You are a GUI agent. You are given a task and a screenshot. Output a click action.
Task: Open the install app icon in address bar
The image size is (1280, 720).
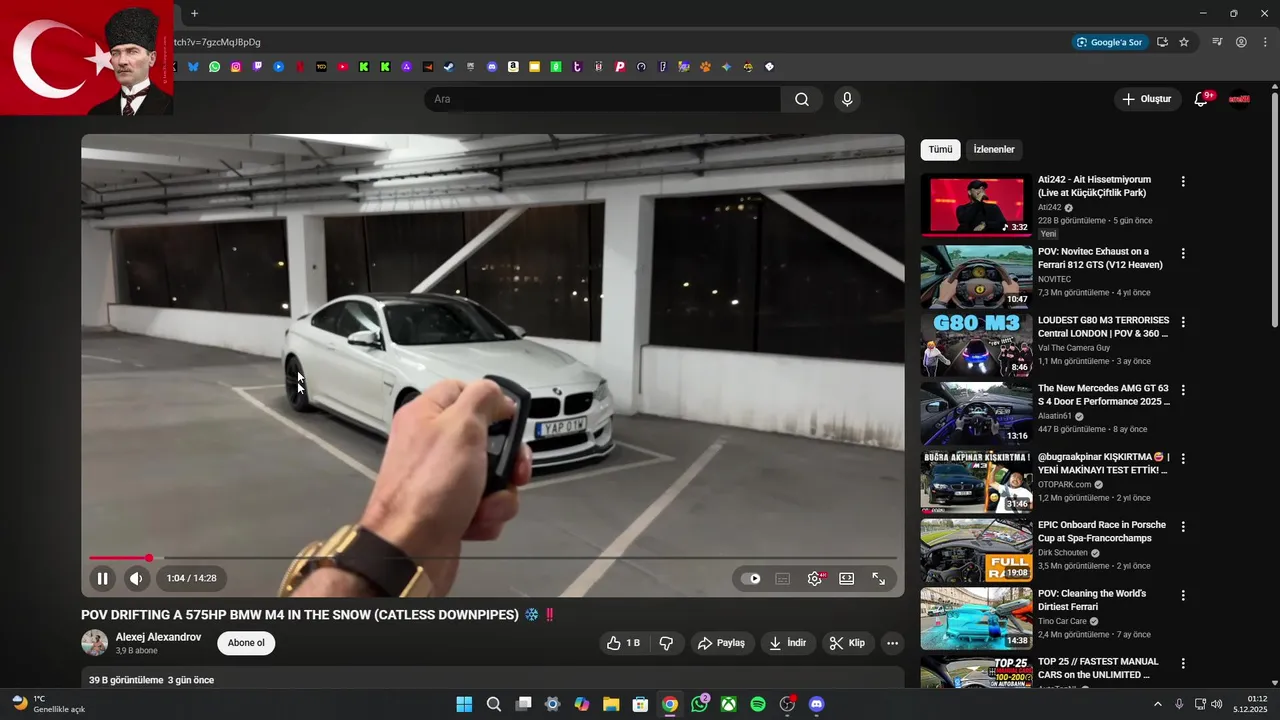coord(1162,42)
